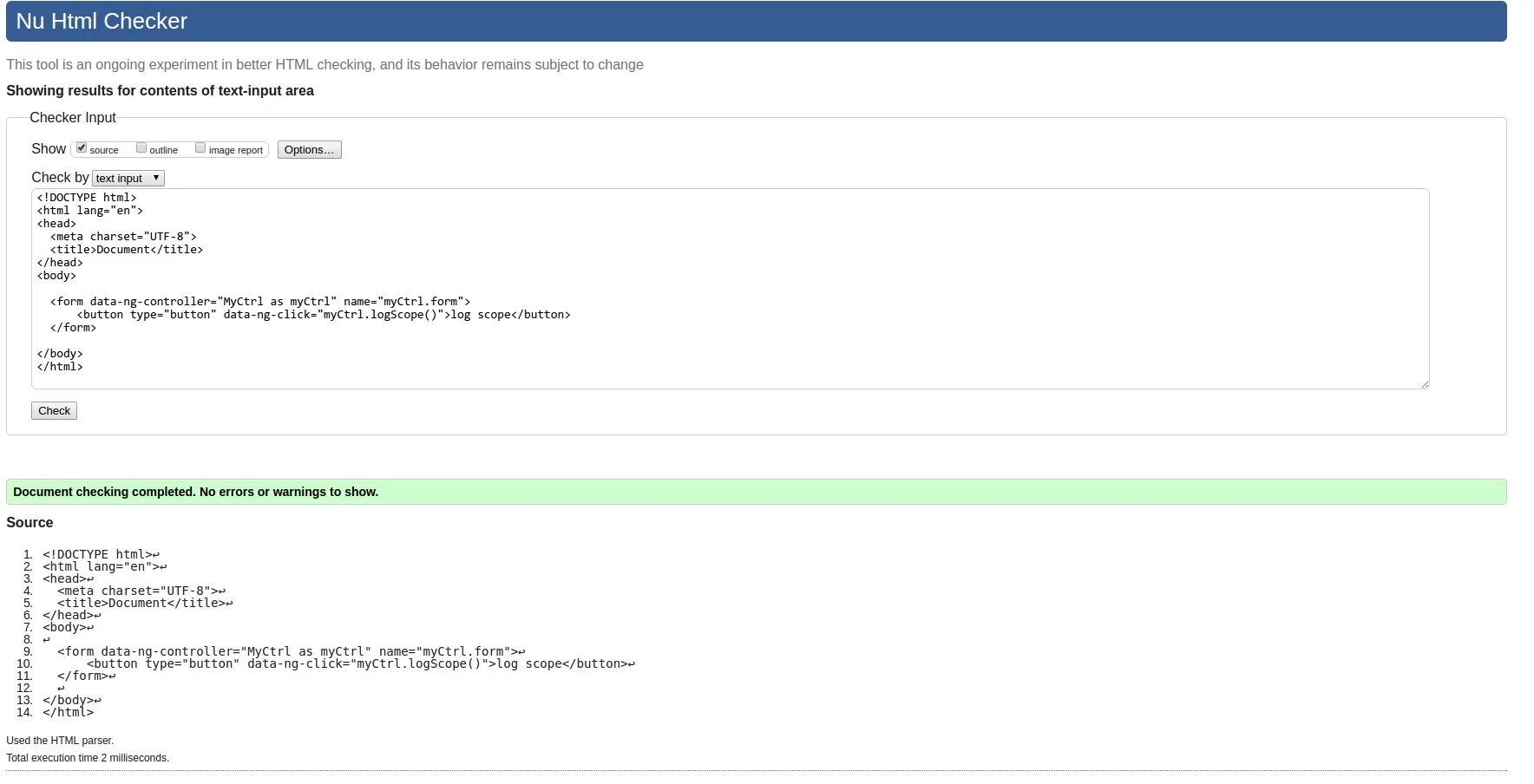Click the text area resize handle
1534x784 pixels.
click(1424, 383)
